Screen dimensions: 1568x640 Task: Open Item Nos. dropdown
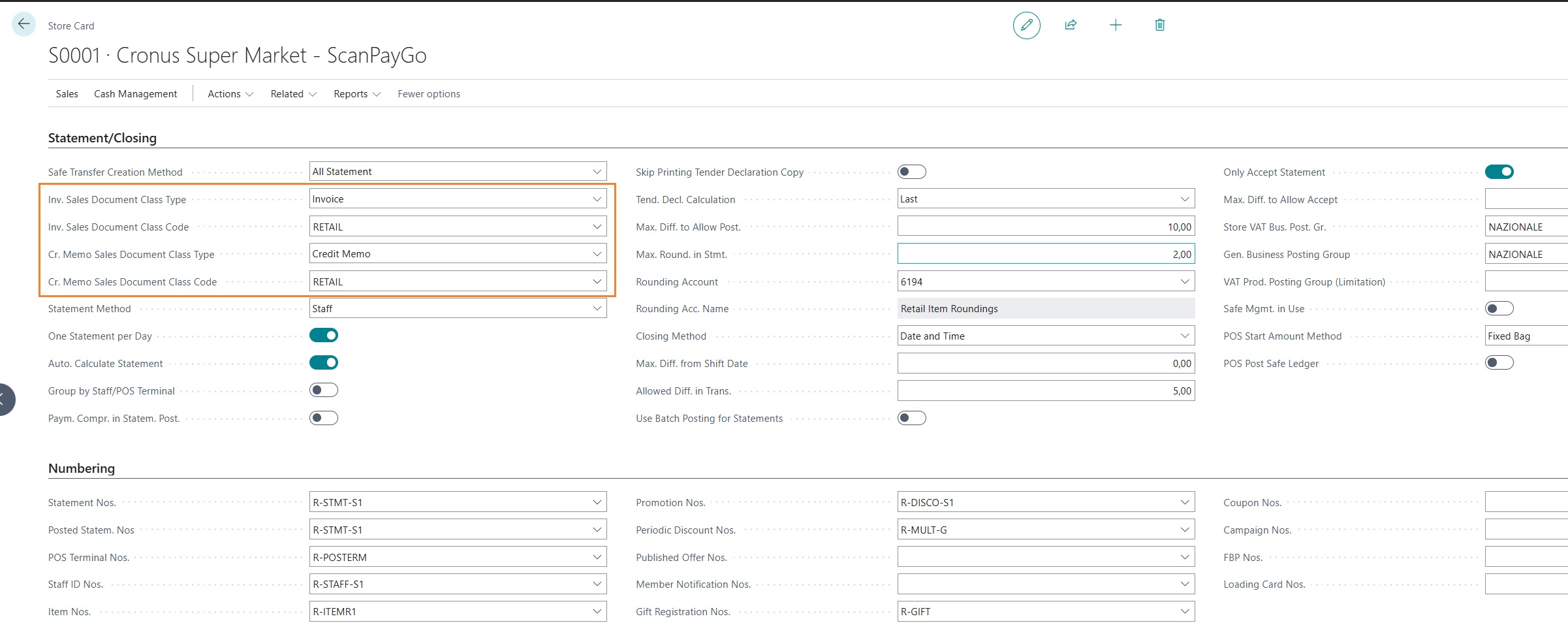tap(597, 611)
